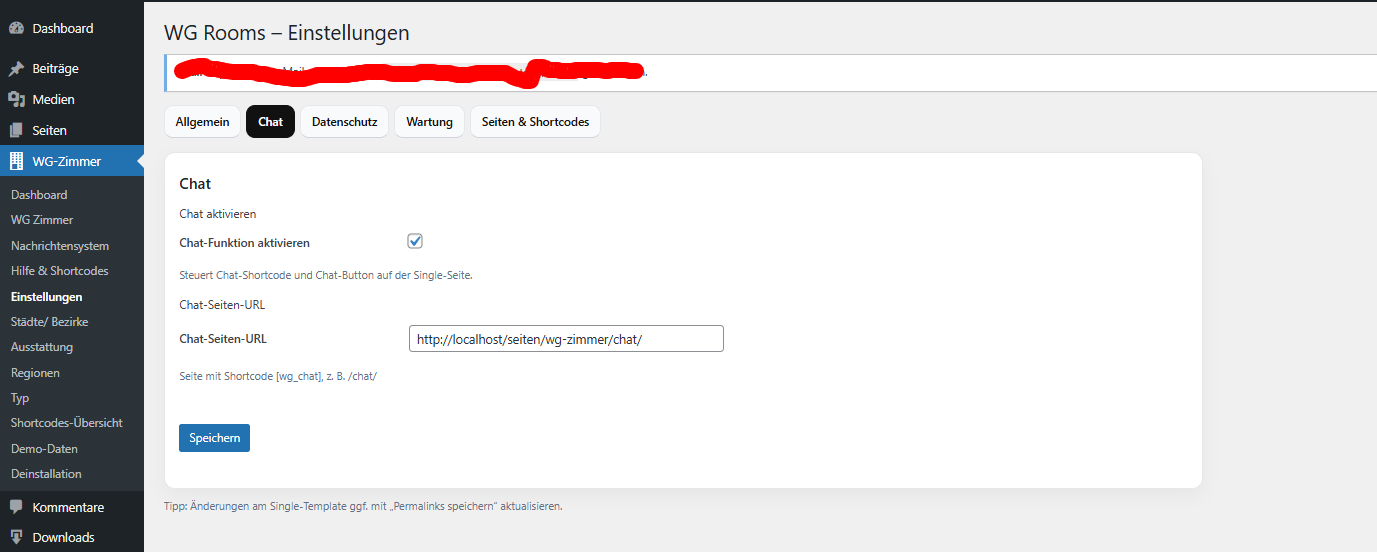Click the Beiträge pushpin icon

coord(16,69)
